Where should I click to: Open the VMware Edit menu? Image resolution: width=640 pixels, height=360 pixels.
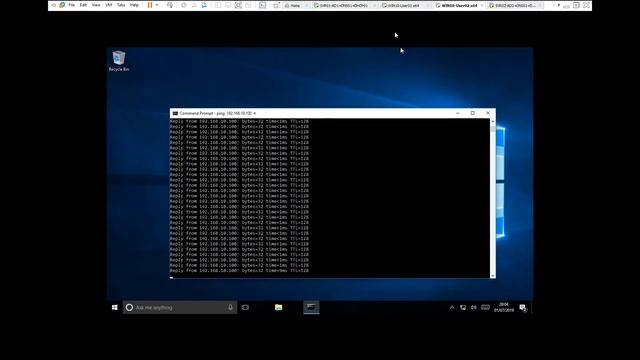(83, 5)
